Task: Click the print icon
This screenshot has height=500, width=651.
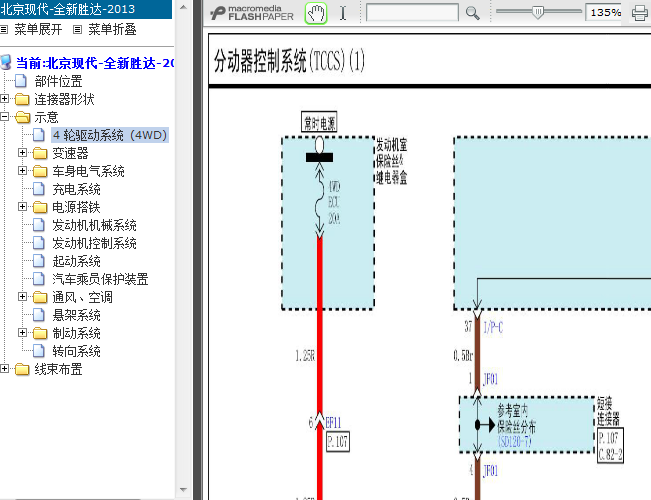Action: pos(640,13)
